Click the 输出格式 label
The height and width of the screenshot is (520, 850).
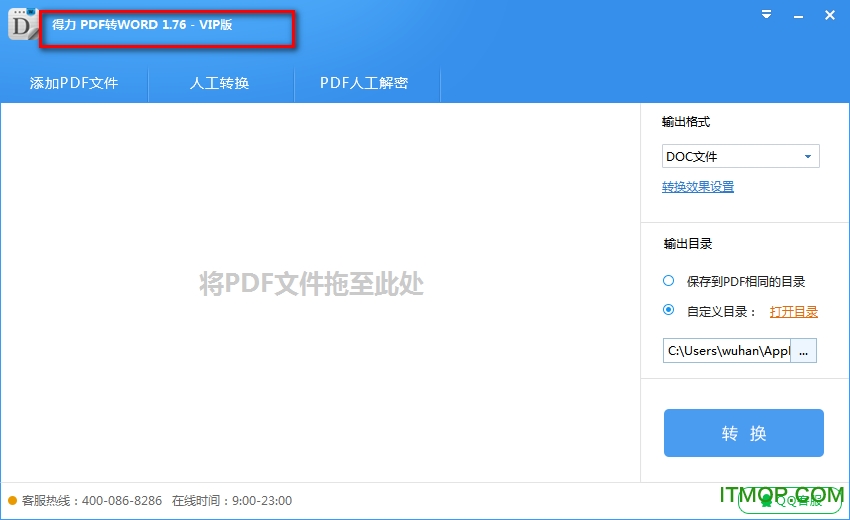[x=686, y=122]
